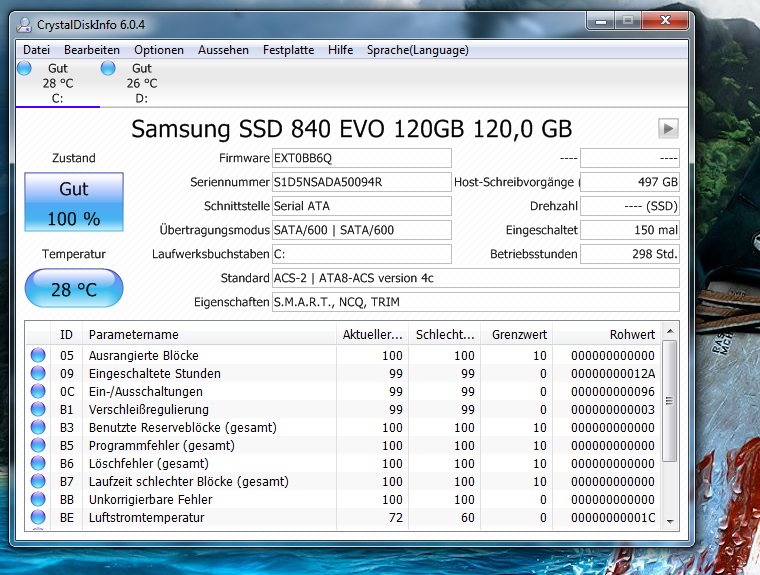Image resolution: width=760 pixels, height=575 pixels.
Task: Click raw value 00000000001C
Action: coord(613,517)
